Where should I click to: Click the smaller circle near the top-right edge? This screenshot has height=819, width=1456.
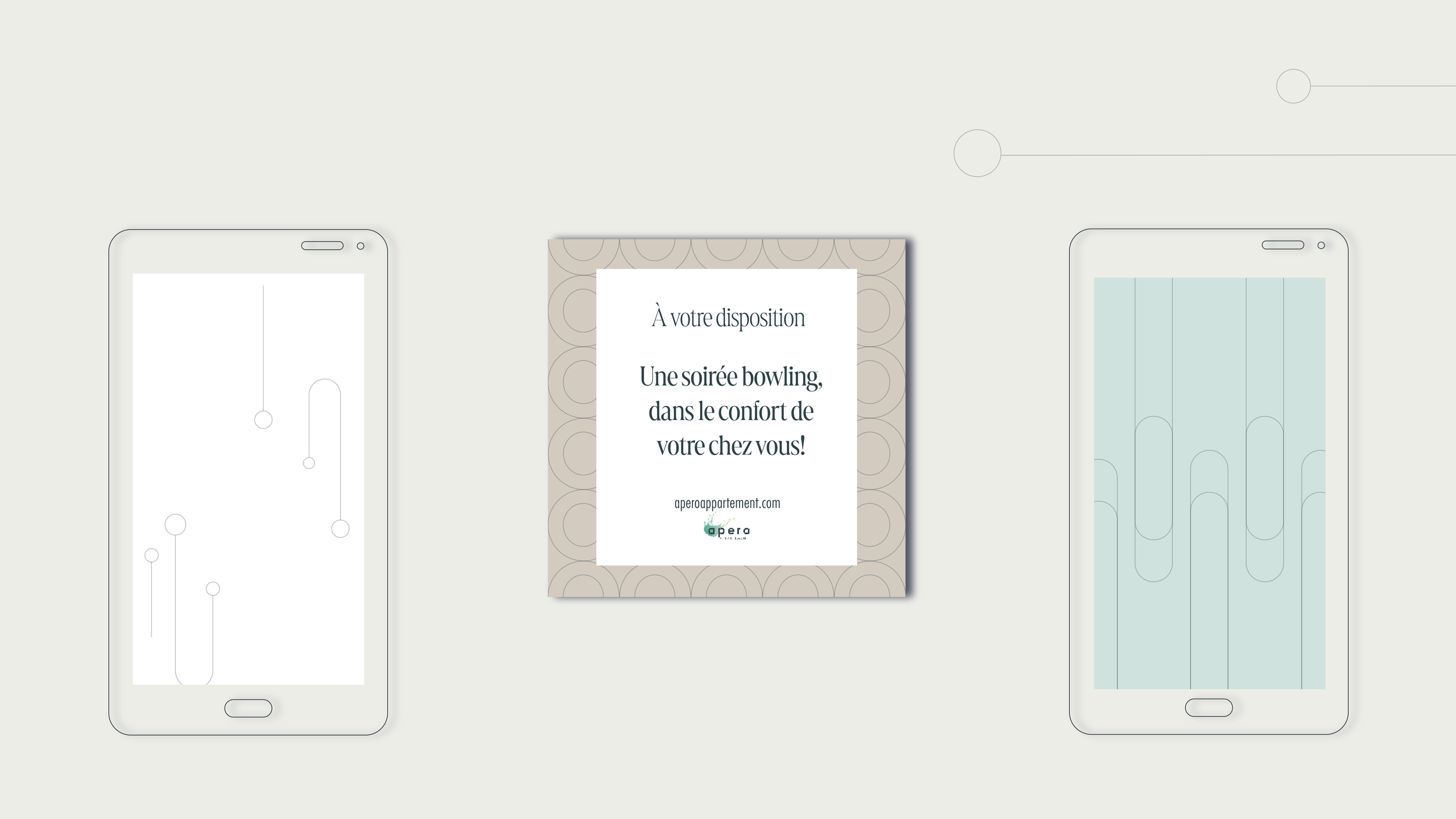point(1293,86)
